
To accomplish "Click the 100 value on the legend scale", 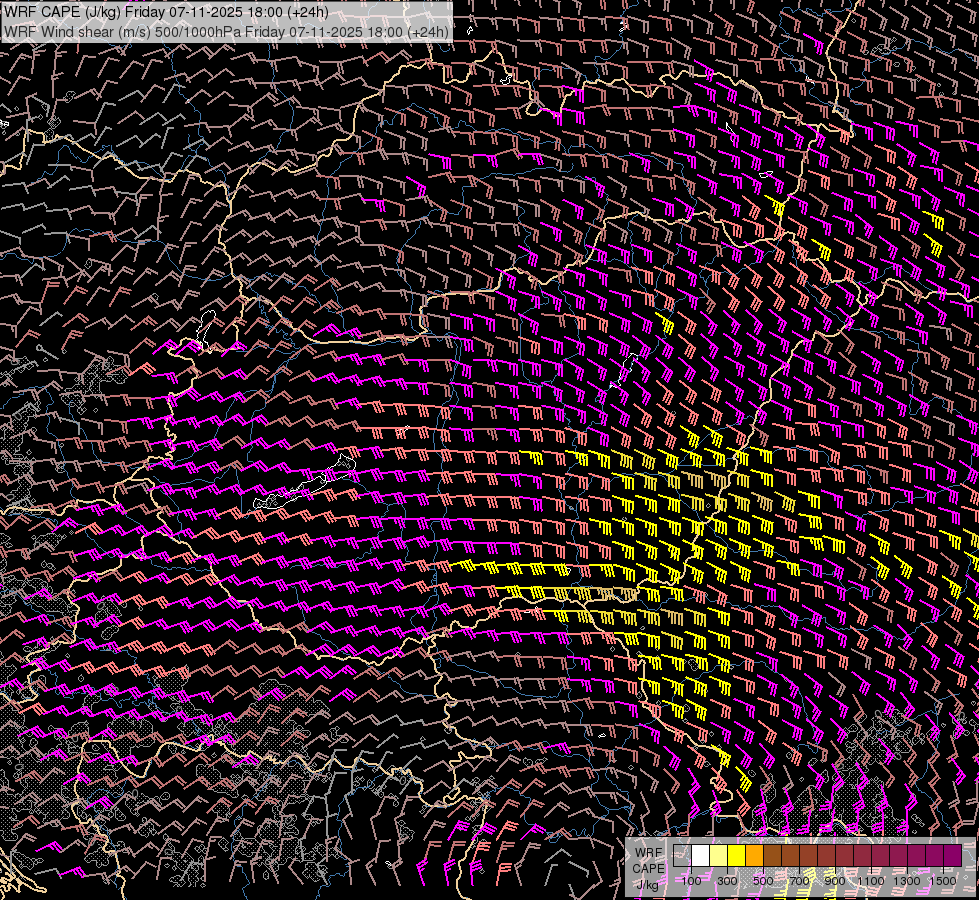I will (x=691, y=881).
